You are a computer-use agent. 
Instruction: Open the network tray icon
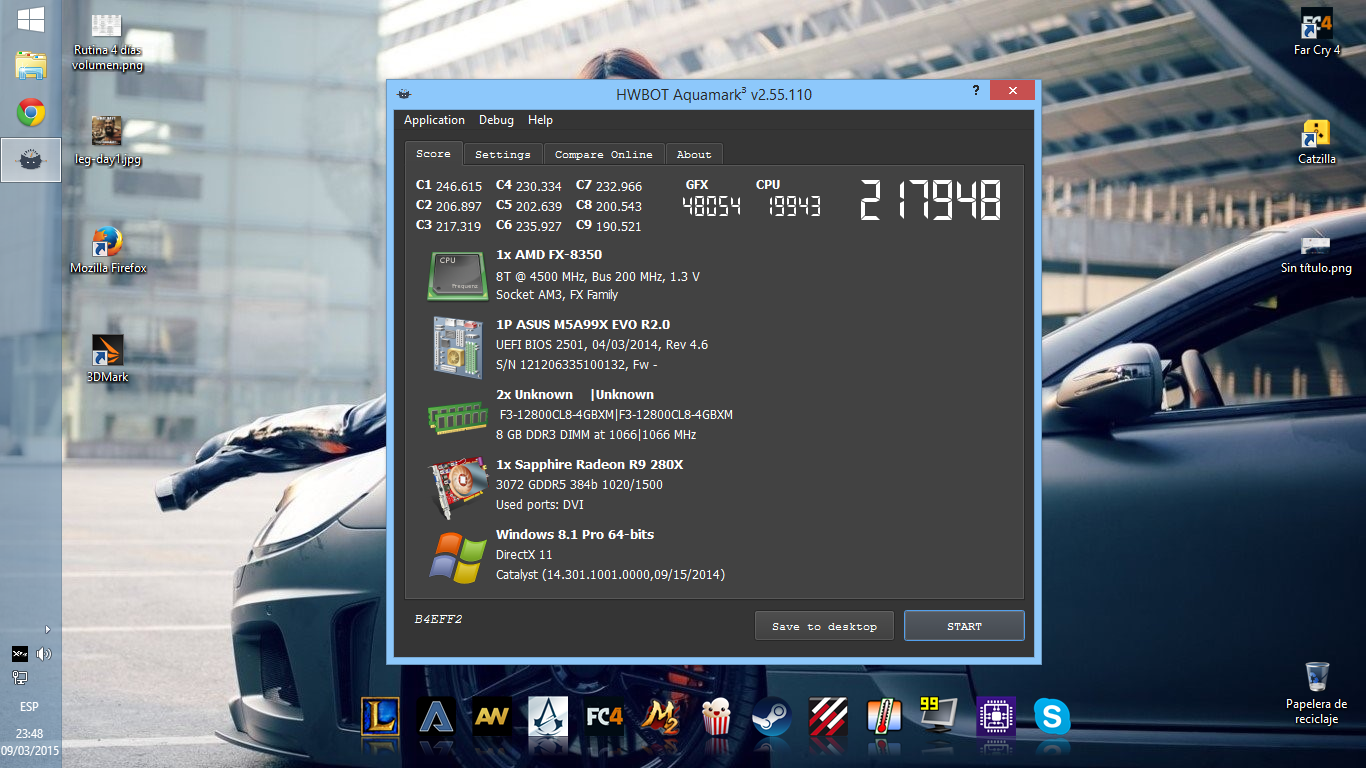click(x=19, y=678)
